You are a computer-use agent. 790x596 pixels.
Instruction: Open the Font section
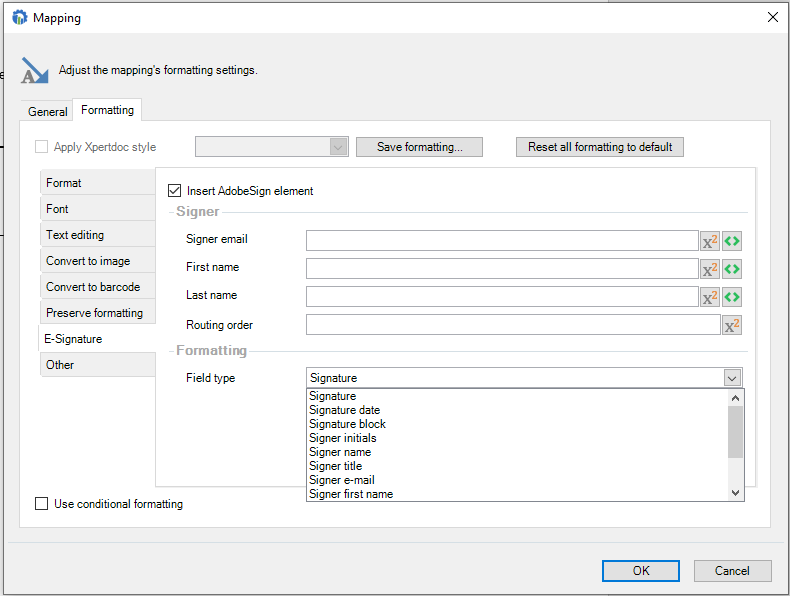98,209
